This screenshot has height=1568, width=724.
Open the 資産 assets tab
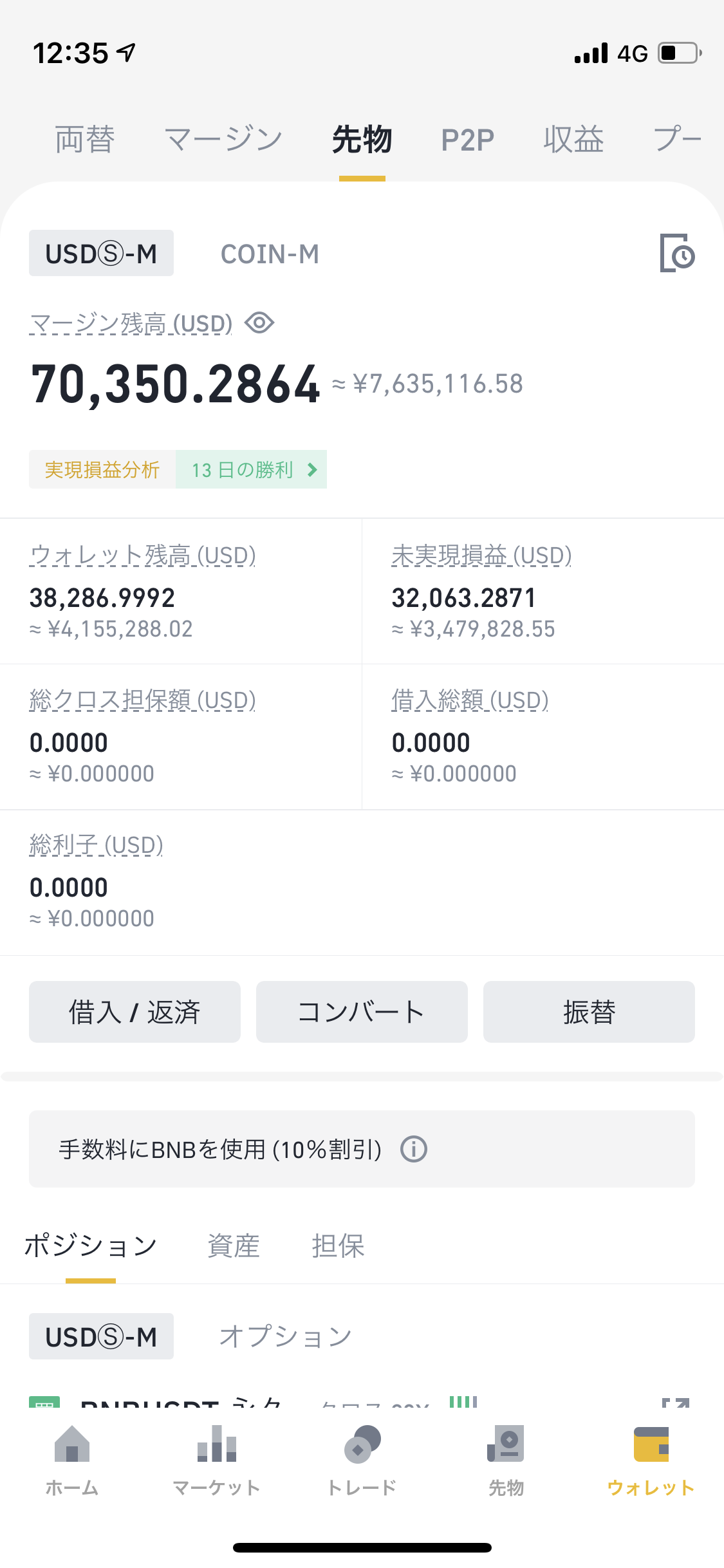coord(233,1246)
